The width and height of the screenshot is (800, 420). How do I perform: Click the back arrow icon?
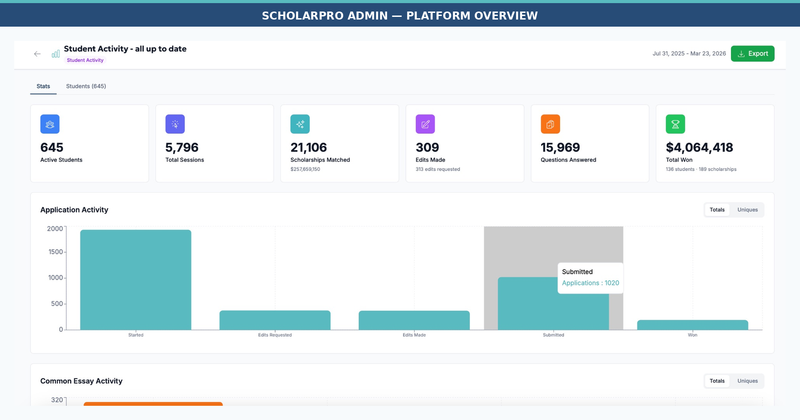[37, 54]
